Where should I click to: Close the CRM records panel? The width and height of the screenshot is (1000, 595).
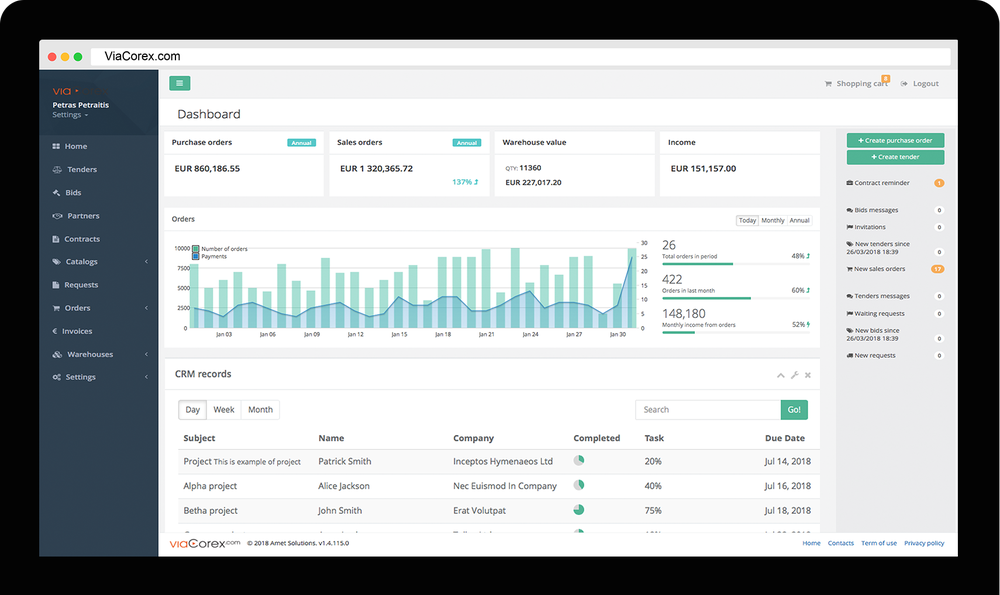(808, 376)
